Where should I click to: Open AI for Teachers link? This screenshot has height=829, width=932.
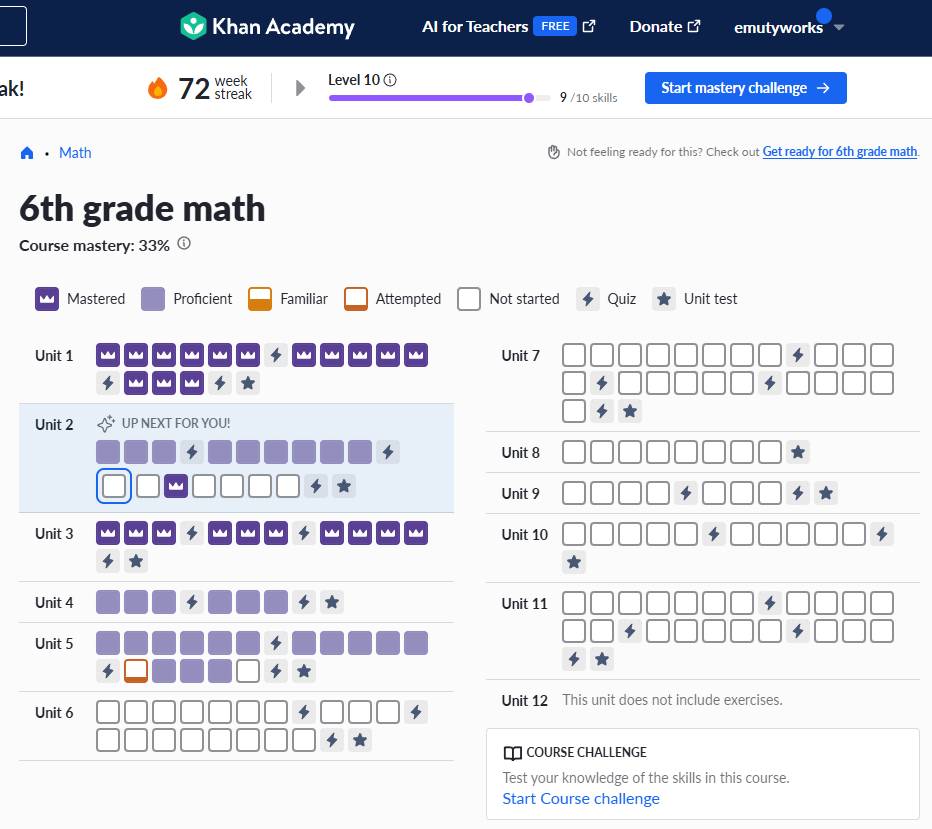tap(508, 27)
